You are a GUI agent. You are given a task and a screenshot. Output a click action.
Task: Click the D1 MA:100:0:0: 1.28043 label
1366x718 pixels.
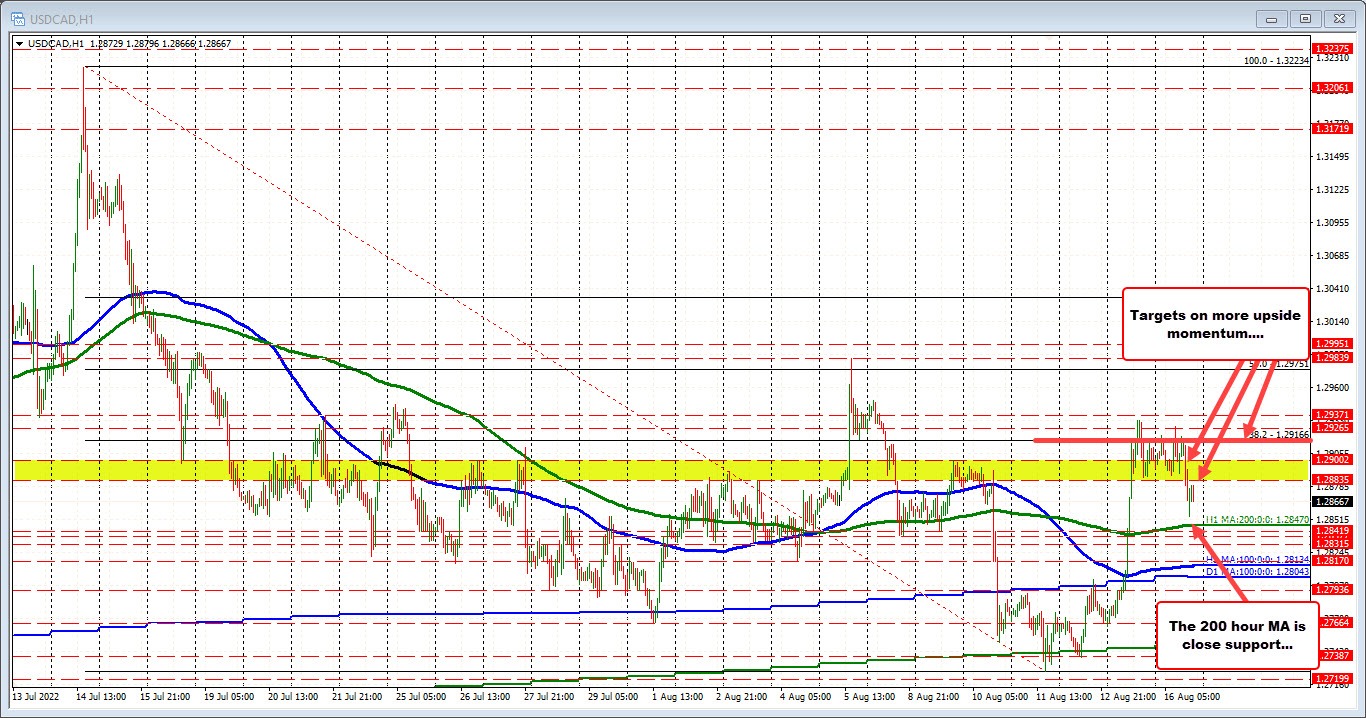click(x=1256, y=572)
